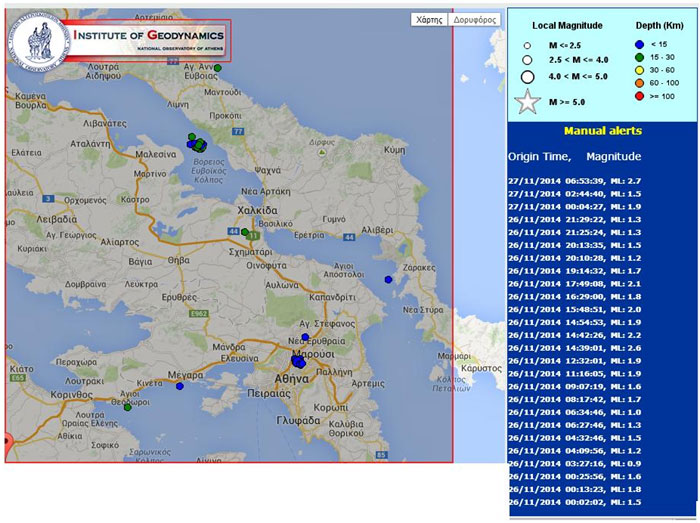The height and width of the screenshot is (523, 700).
Task: Click the green marker near Άγιοι Θεόδωροι
Action: tap(127, 407)
